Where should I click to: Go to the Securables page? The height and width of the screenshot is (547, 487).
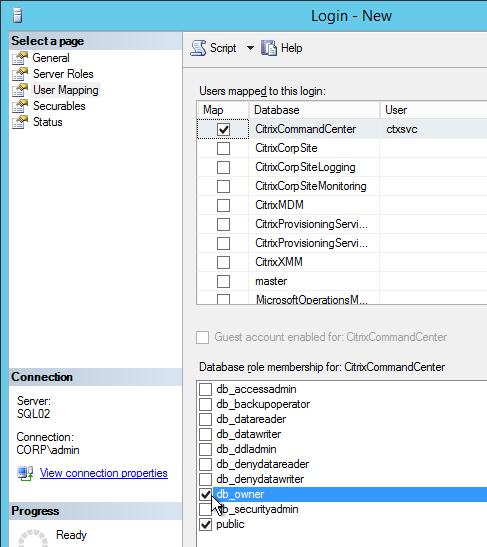[59, 106]
